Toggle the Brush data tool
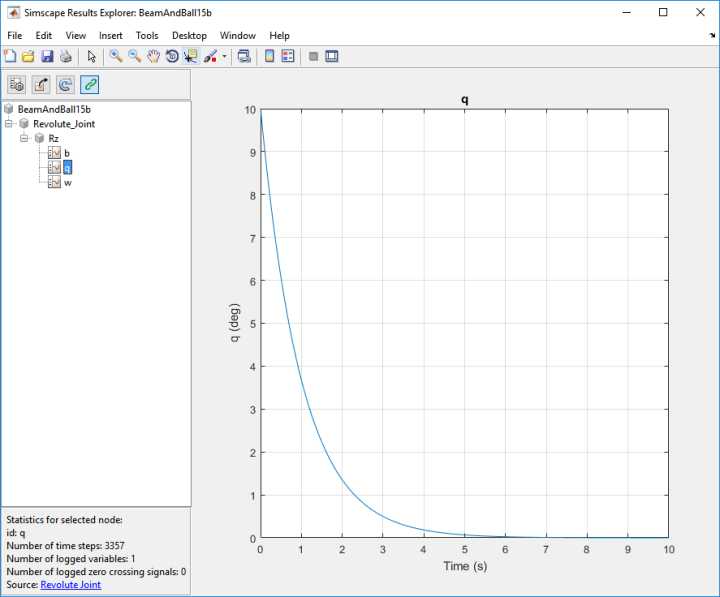This screenshot has width=720, height=597. (x=210, y=56)
